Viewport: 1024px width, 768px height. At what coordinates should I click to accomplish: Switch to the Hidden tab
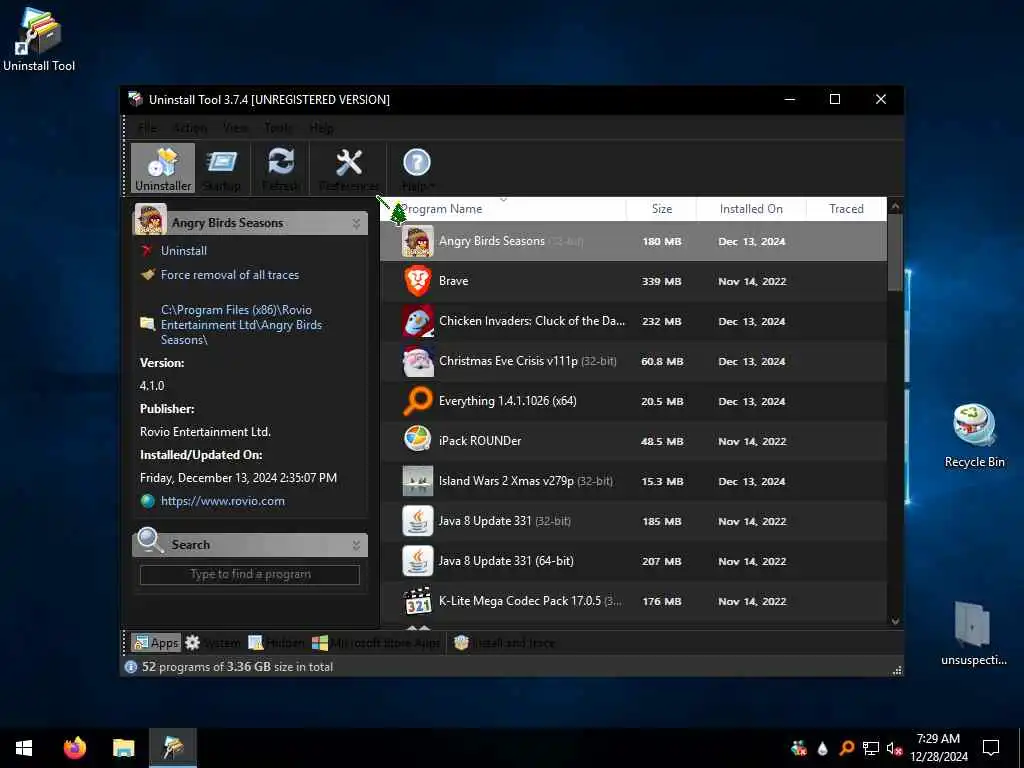coord(276,643)
